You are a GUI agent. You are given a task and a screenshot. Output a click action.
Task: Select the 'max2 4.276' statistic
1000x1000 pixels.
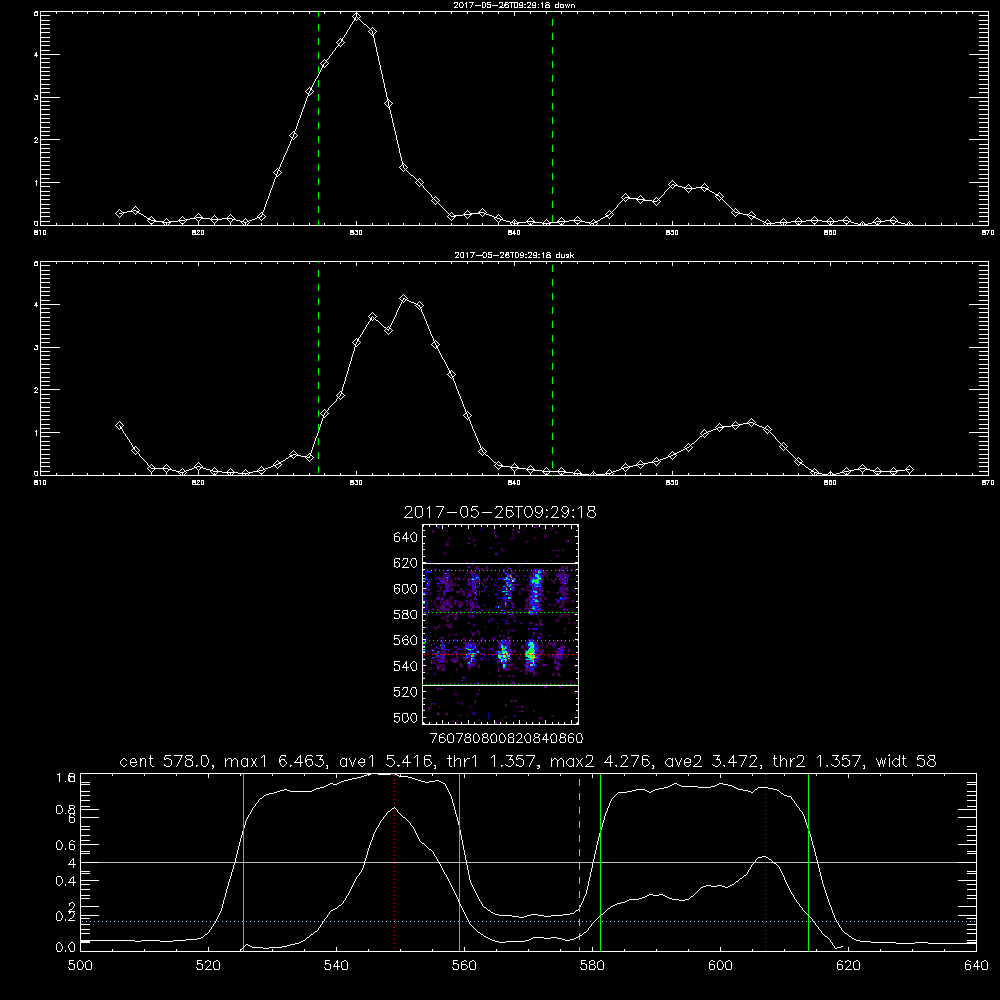click(x=600, y=761)
